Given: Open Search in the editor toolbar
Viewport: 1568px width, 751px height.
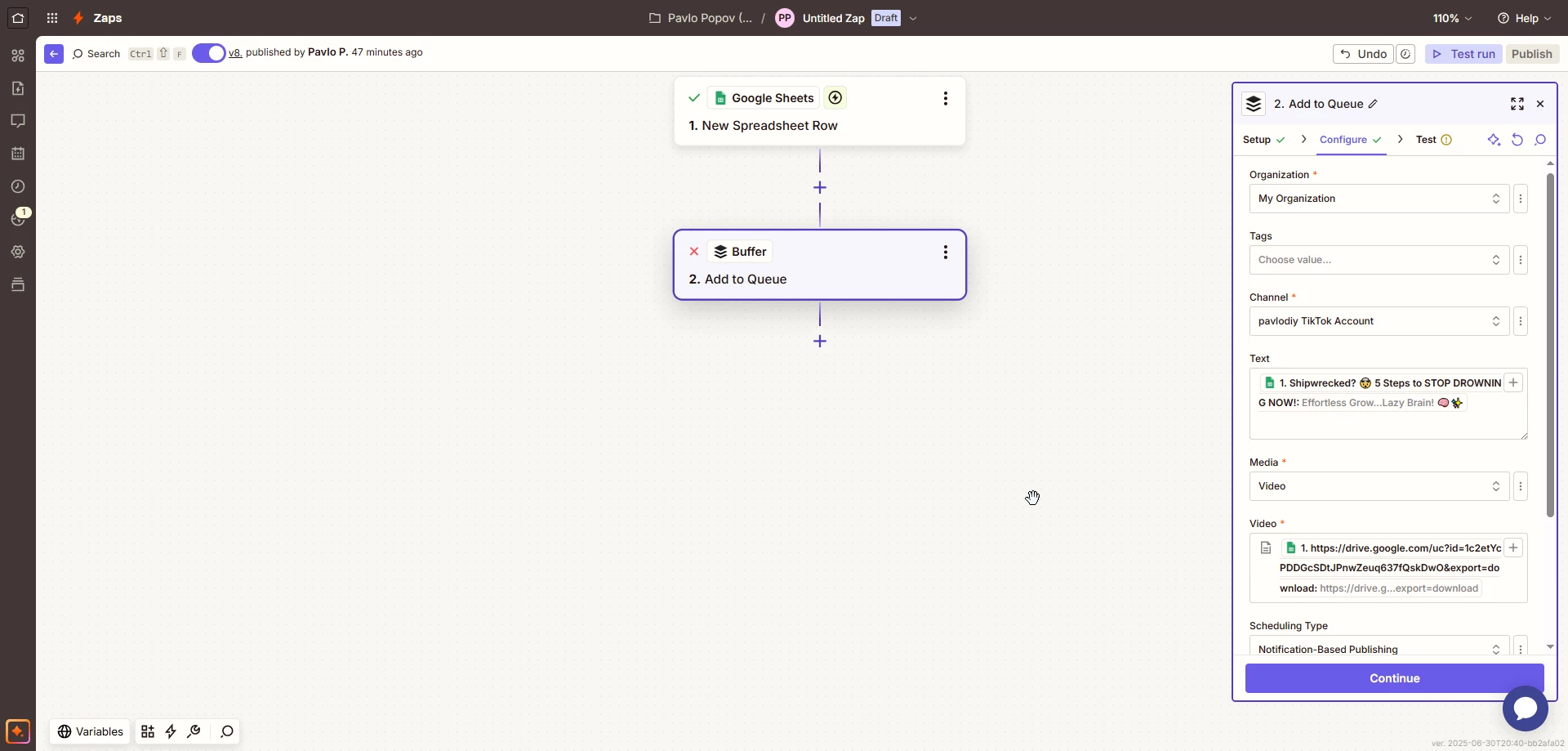Looking at the screenshot, I should (x=96, y=54).
